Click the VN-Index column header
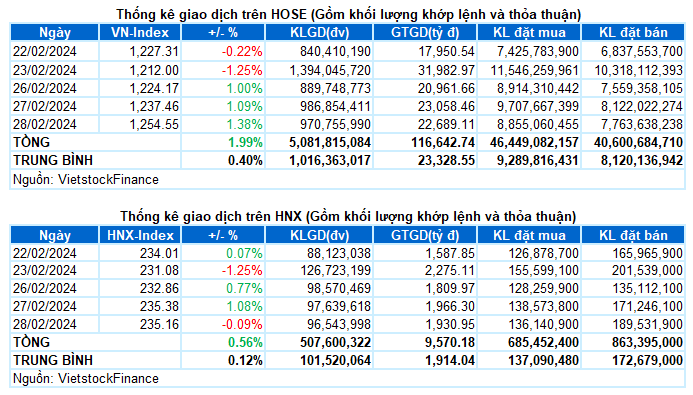The width and height of the screenshot is (693, 395). point(140,33)
